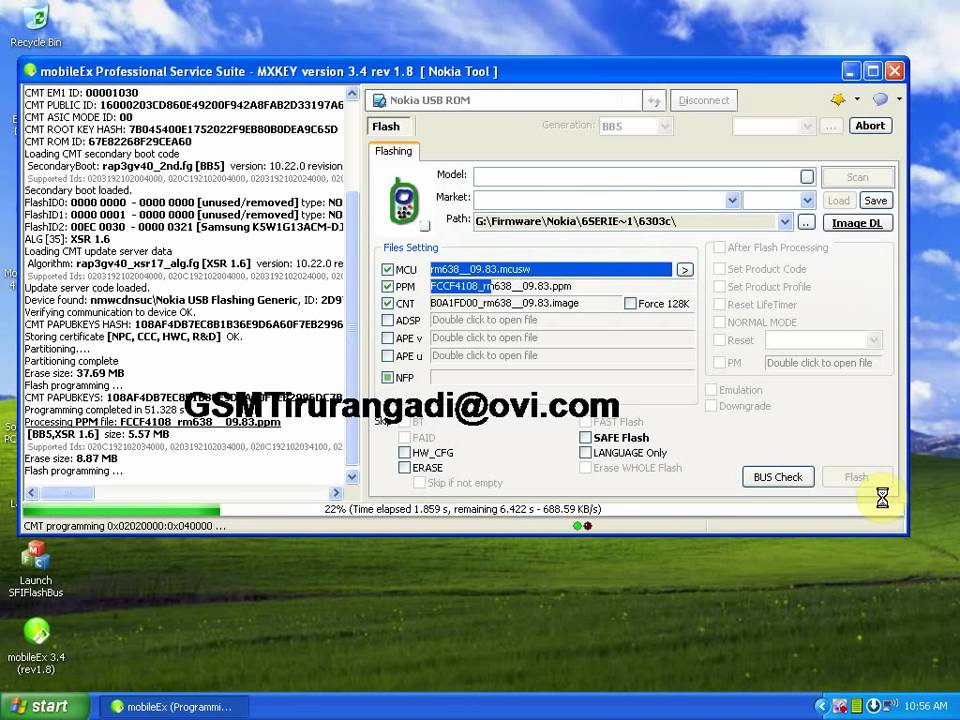Click the mobileEx taskbar button
This screenshot has height=720, width=960.
tap(173, 707)
